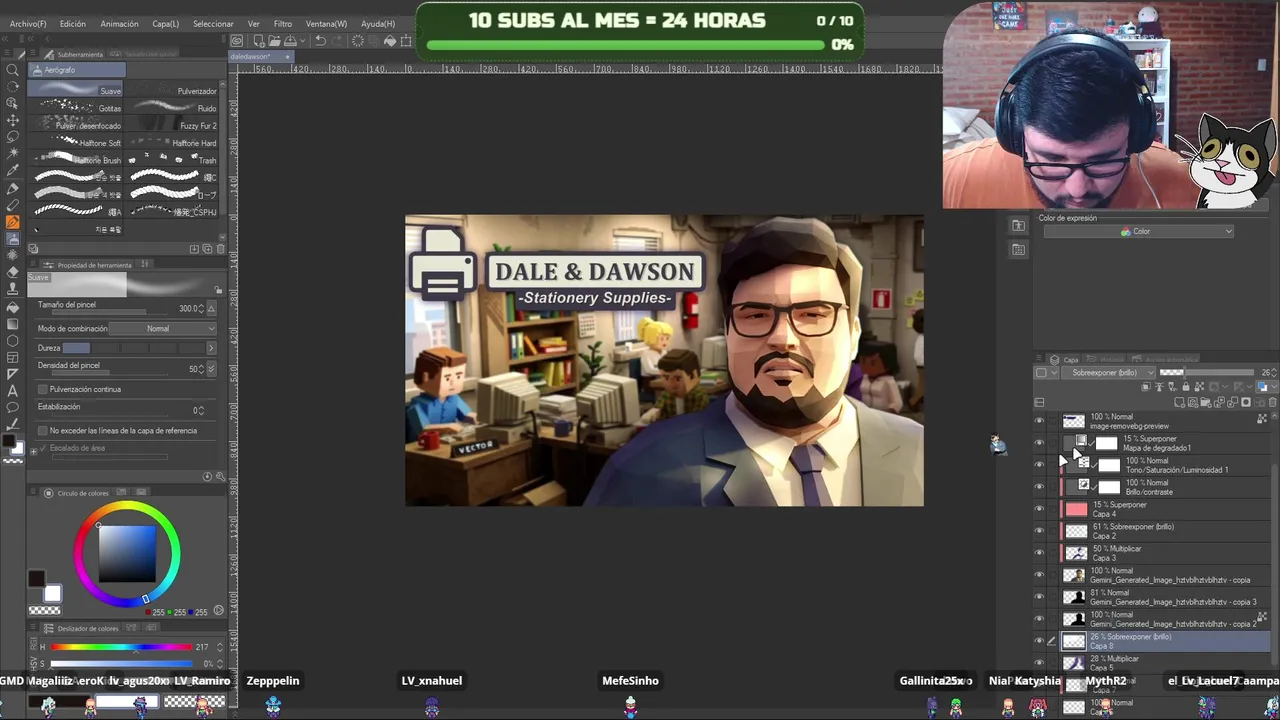Create new canvas toolbar icon
The image size is (1280, 720).
click(x=258, y=41)
